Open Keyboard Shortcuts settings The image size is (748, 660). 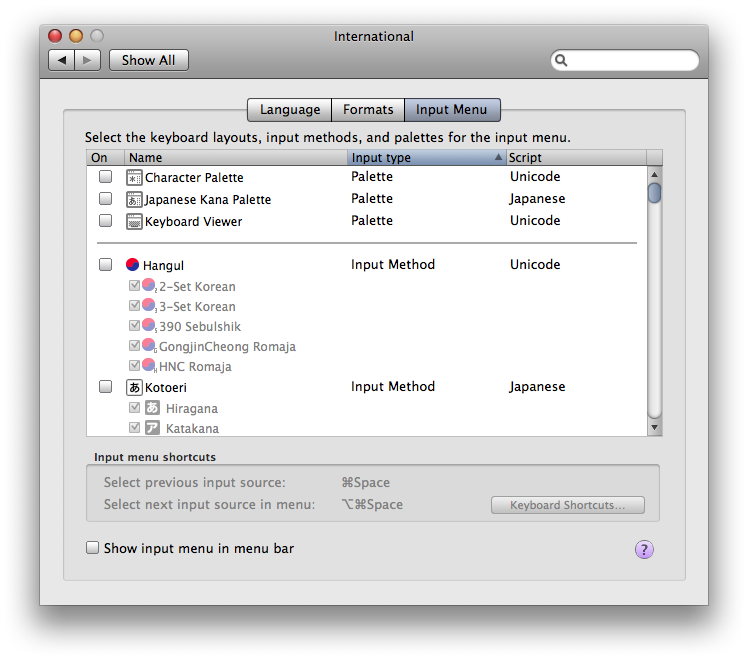click(x=568, y=505)
